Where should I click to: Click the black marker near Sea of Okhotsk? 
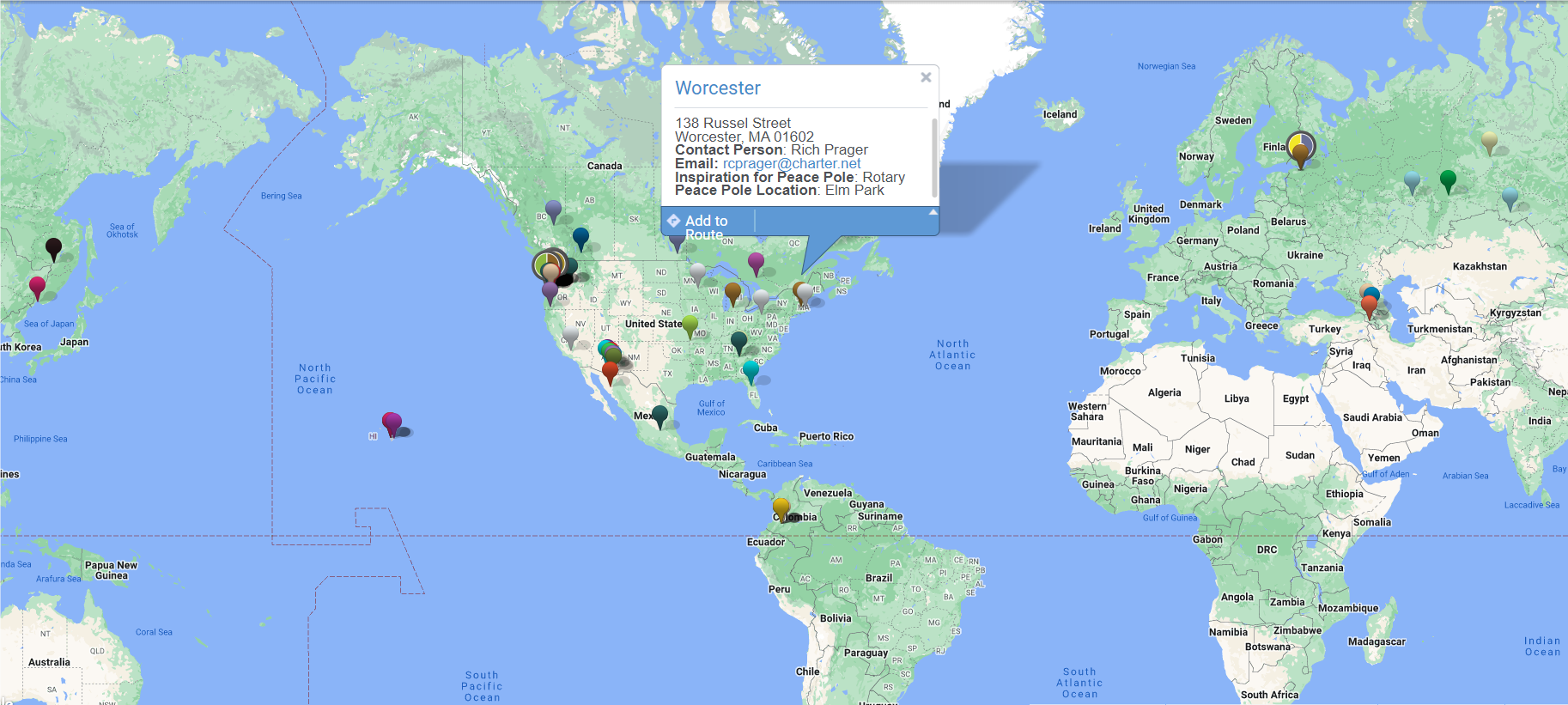53,248
